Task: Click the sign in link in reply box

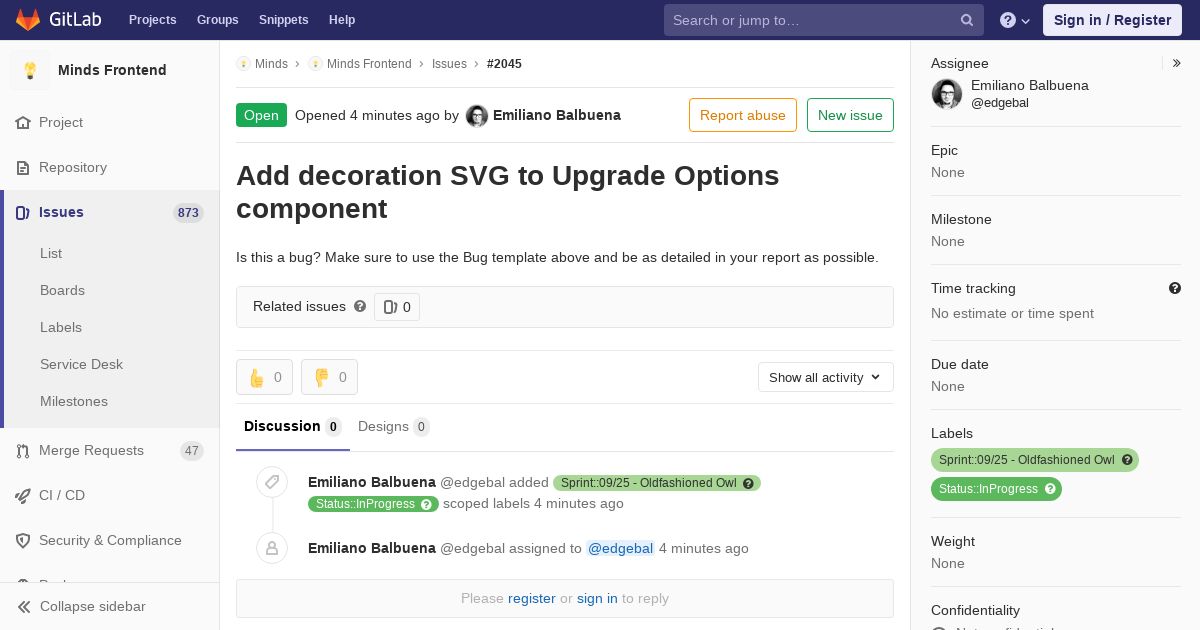Action: [597, 598]
